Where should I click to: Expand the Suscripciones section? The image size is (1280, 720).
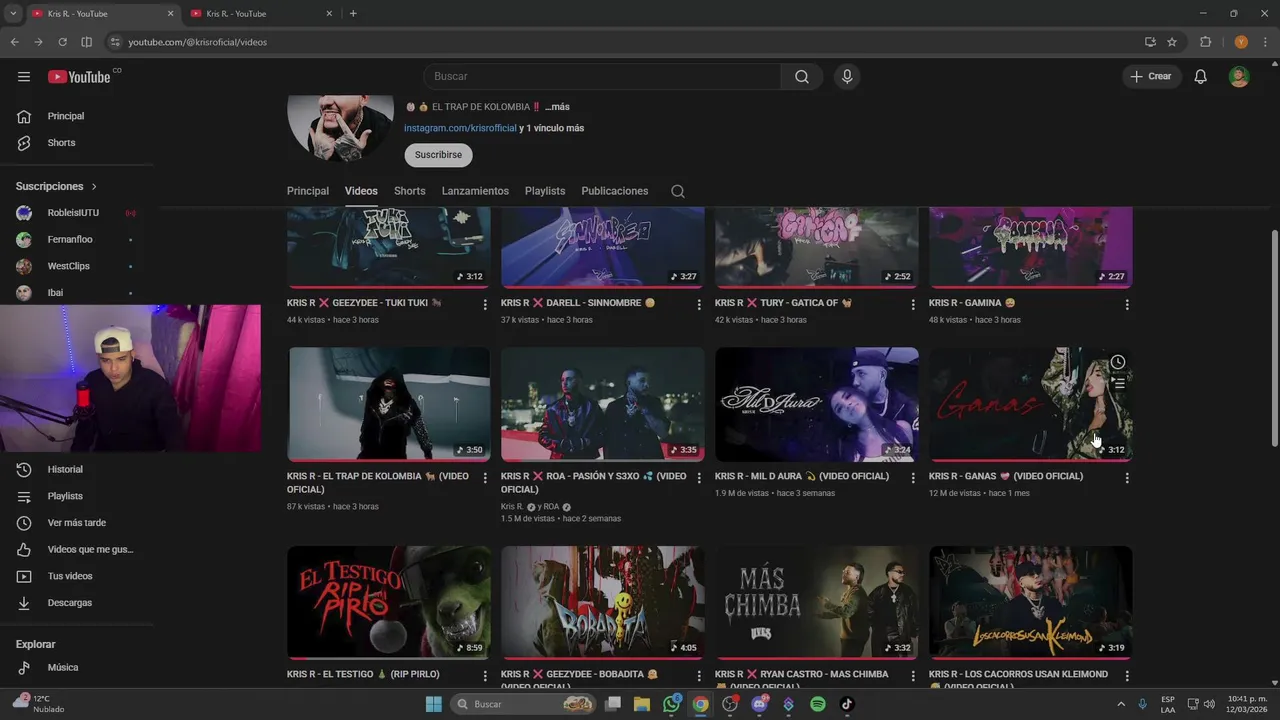tap(57, 186)
